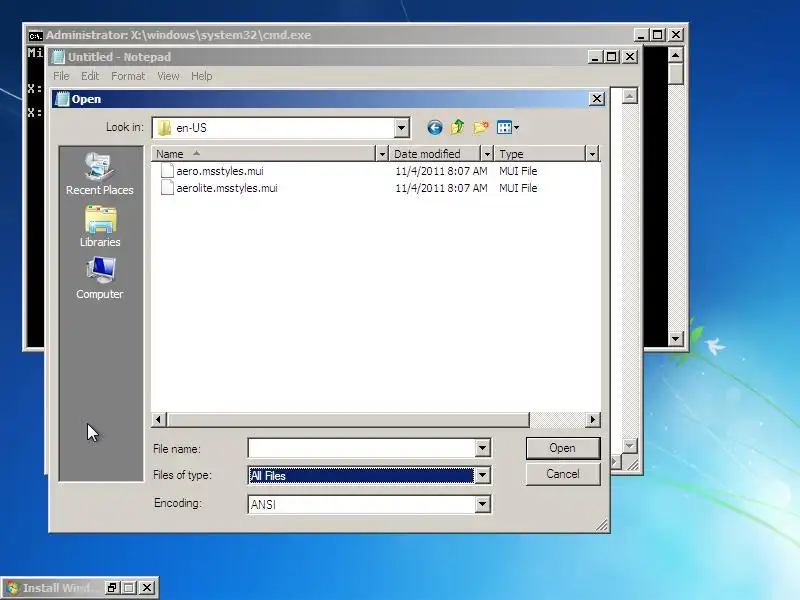
Task: Sort by the Date modified column header
Action: tap(435, 154)
